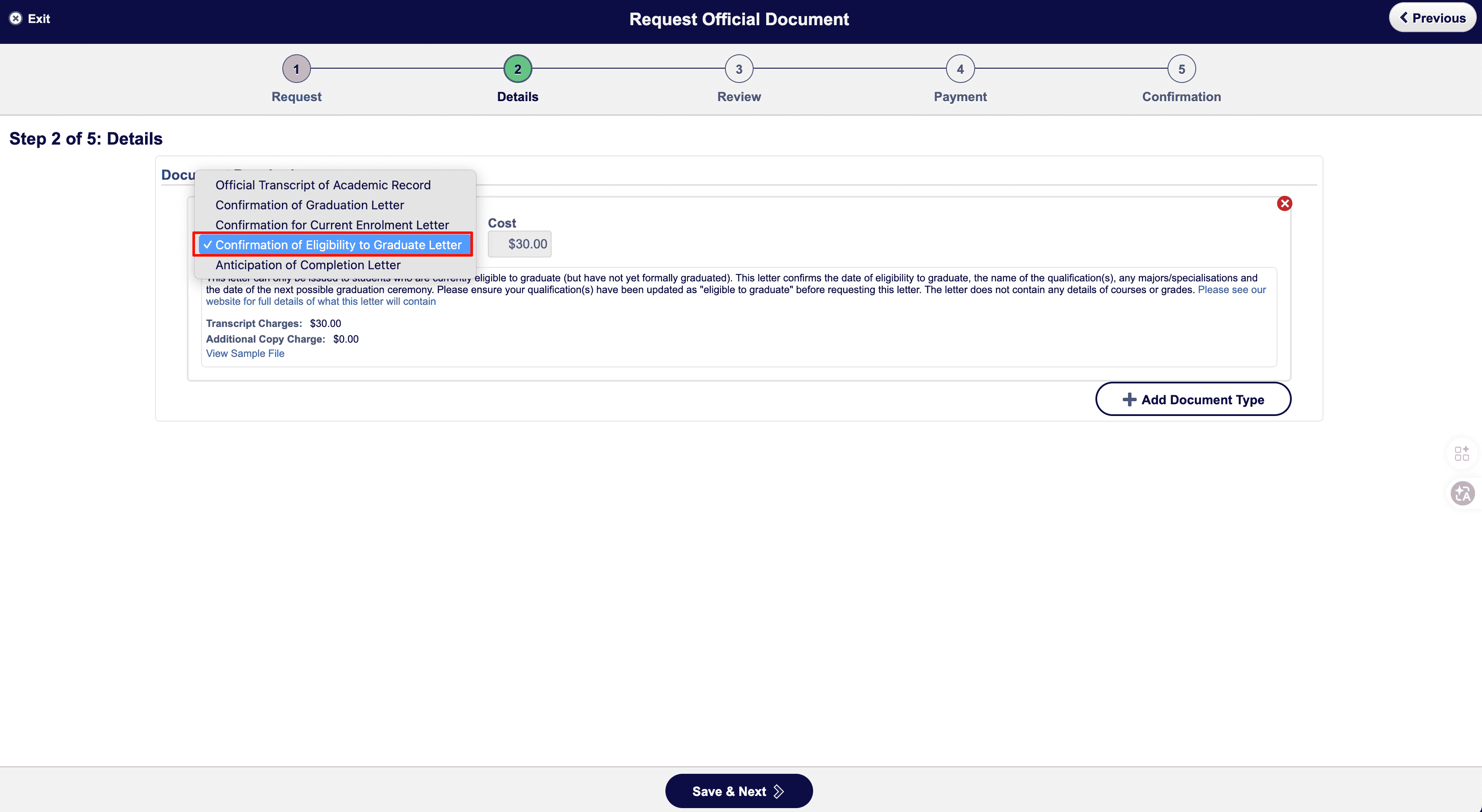
Task: Click the Exit icon in header
Action: point(16,18)
